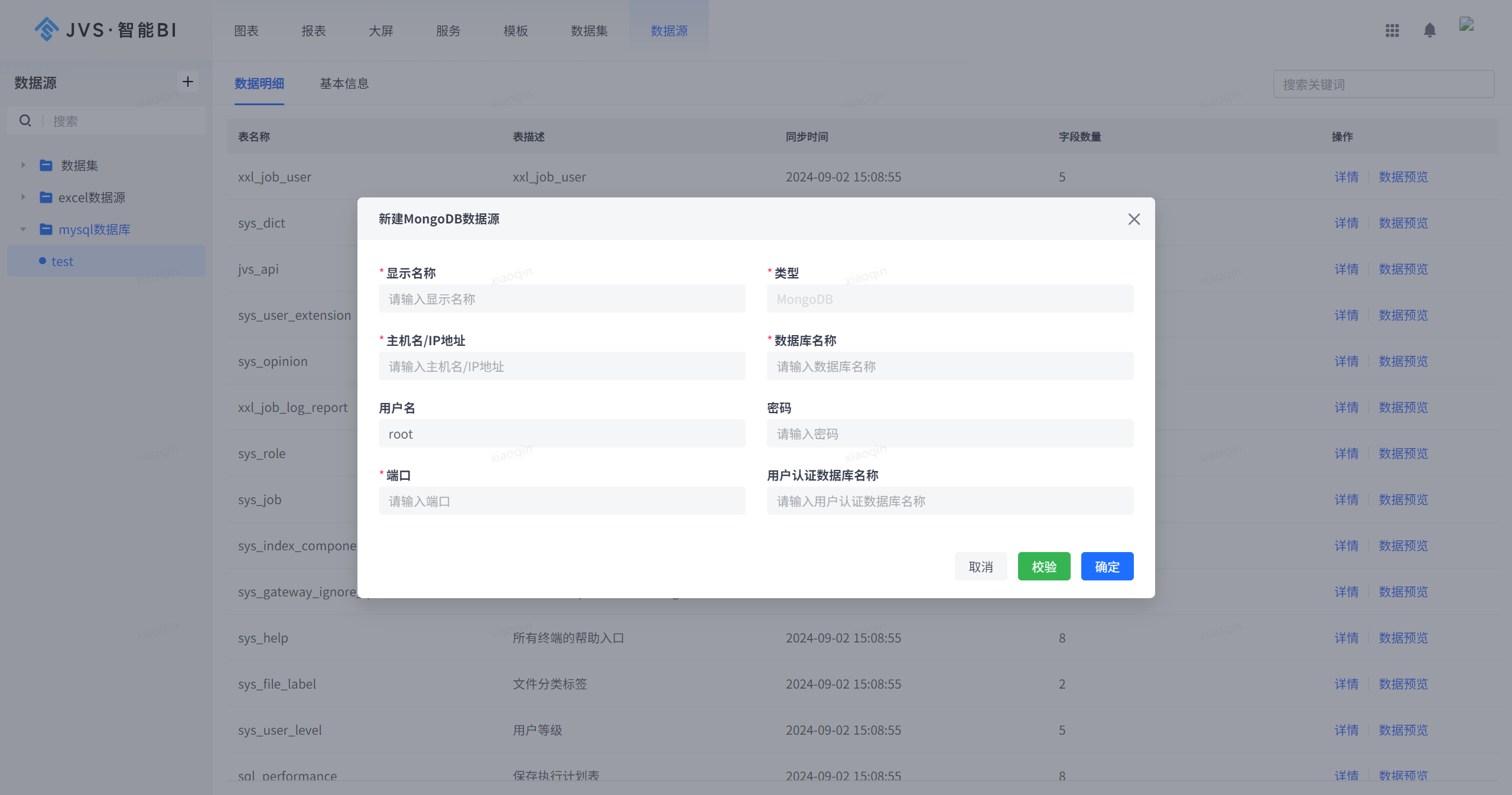Click the blue 确定 button
Screen dimensions: 1512x795
coord(1107,566)
